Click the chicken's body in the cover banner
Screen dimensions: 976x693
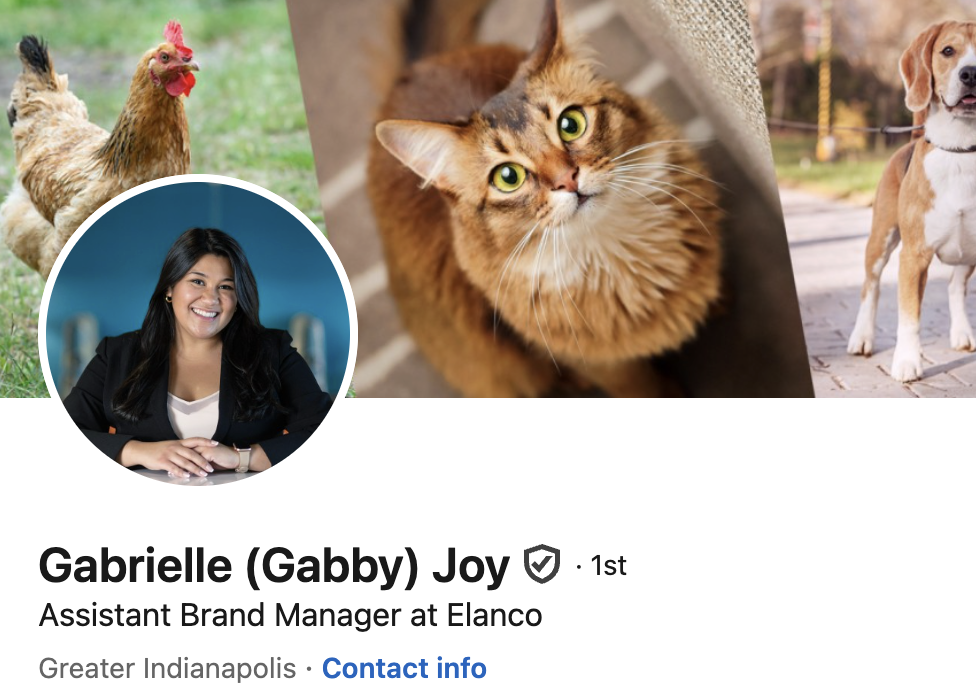point(93,143)
